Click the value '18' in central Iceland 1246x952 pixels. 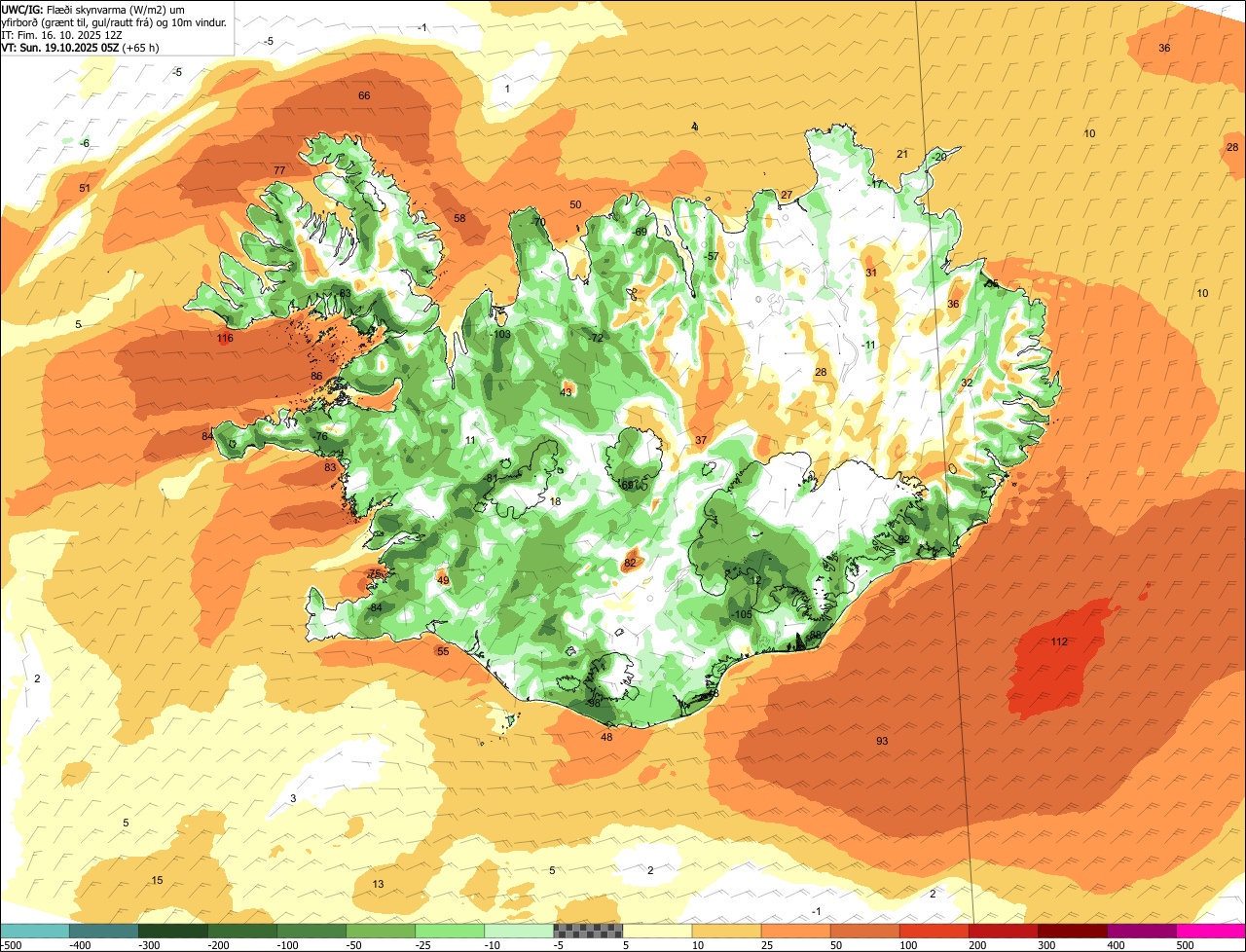[x=556, y=501]
